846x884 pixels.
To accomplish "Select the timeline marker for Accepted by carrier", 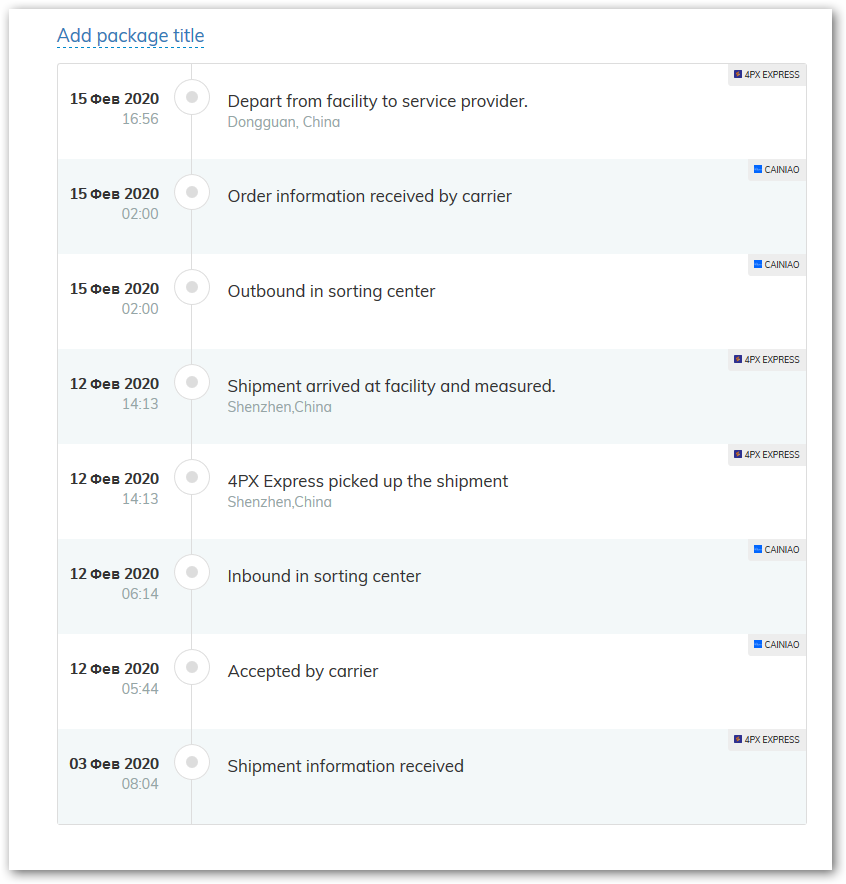I will (192, 667).
